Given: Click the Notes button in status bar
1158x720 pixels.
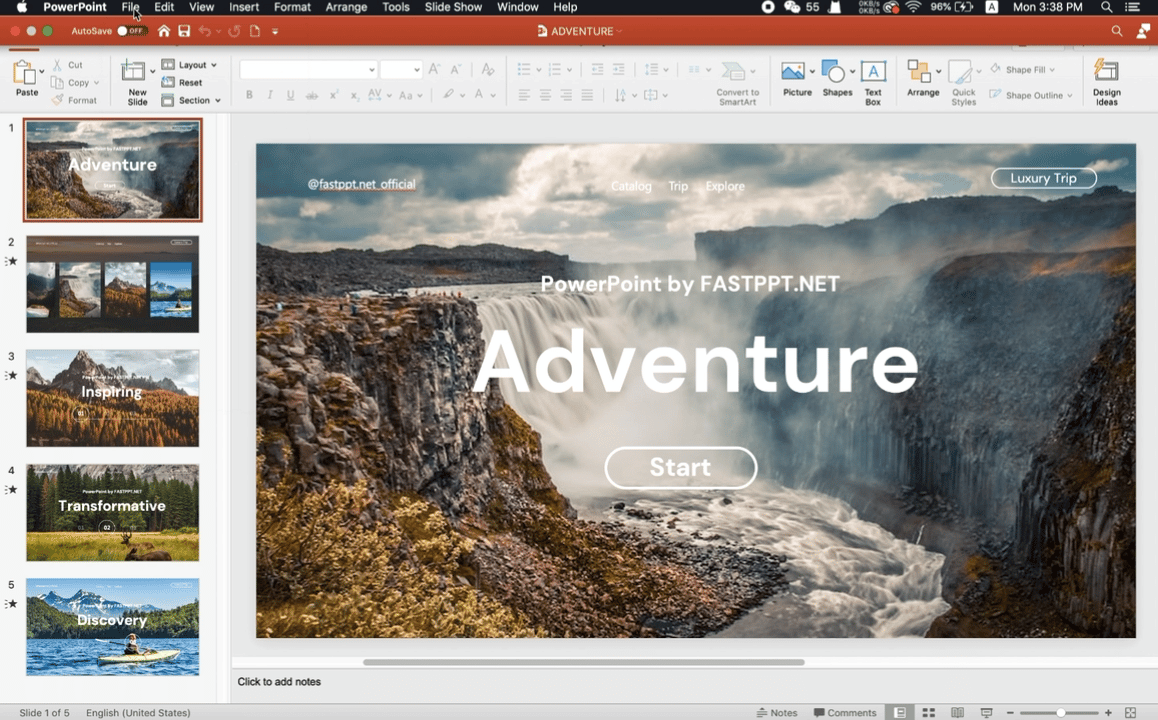Looking at the screenshot, I should 778,712.
